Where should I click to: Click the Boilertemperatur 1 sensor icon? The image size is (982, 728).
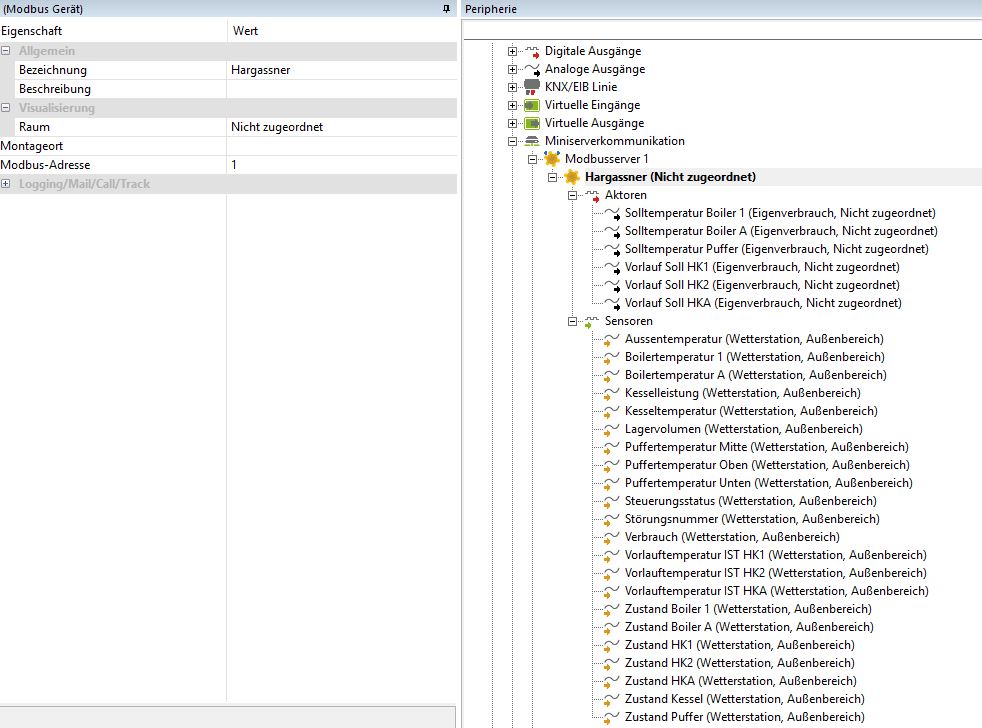click(x=611, y=358)
